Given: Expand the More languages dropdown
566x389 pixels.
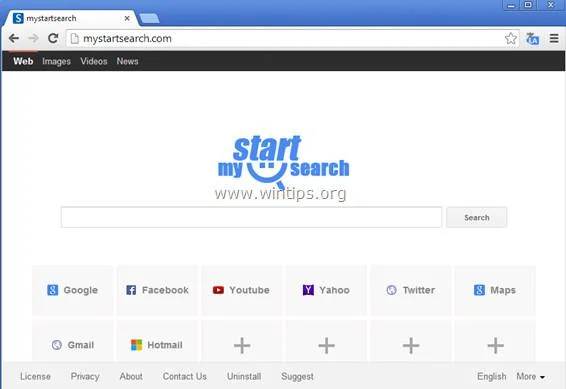Looking at the screenshot, I should [531, 376].
